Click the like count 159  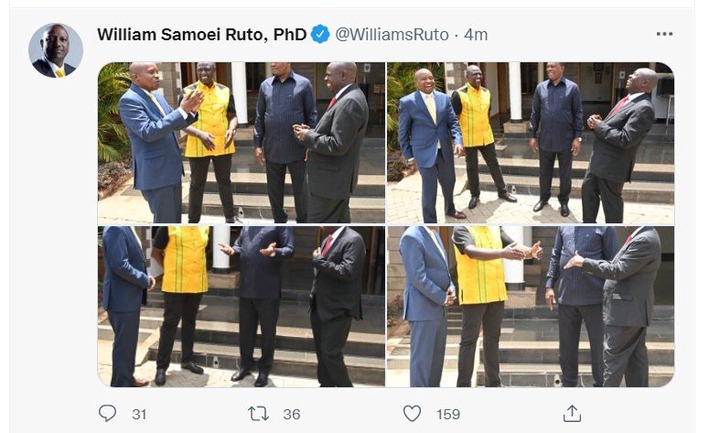tap(448, 414)
